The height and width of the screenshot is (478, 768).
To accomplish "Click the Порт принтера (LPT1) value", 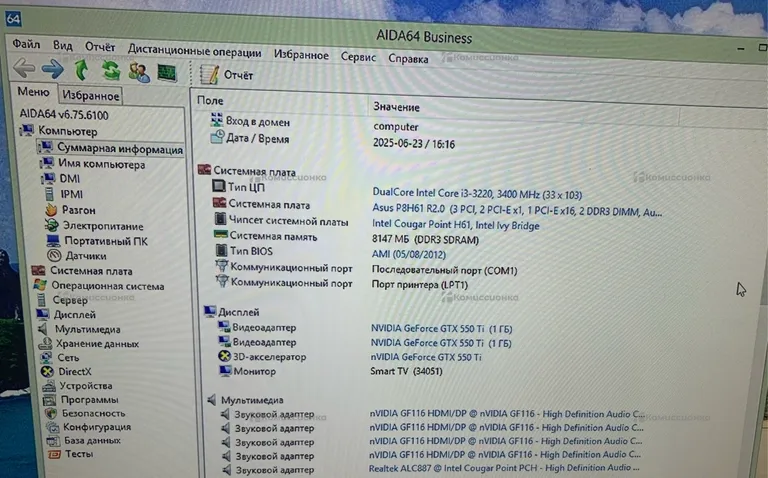I will (x=420, y=285).
